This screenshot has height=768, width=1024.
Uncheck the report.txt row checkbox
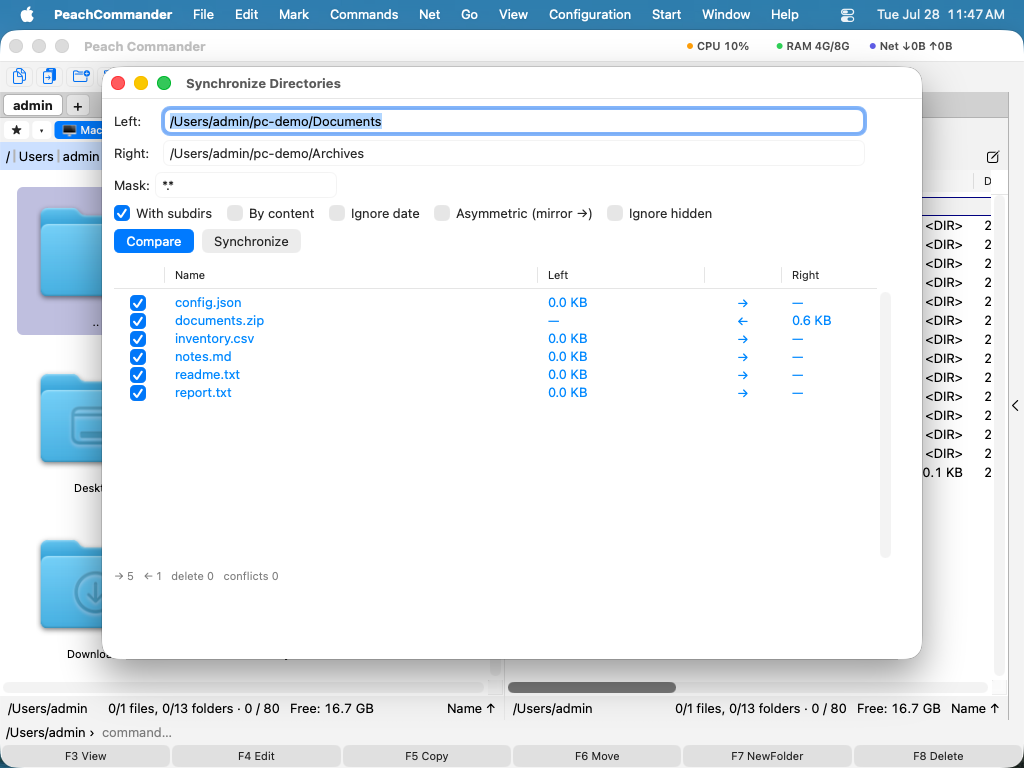(x=138, y=393)
